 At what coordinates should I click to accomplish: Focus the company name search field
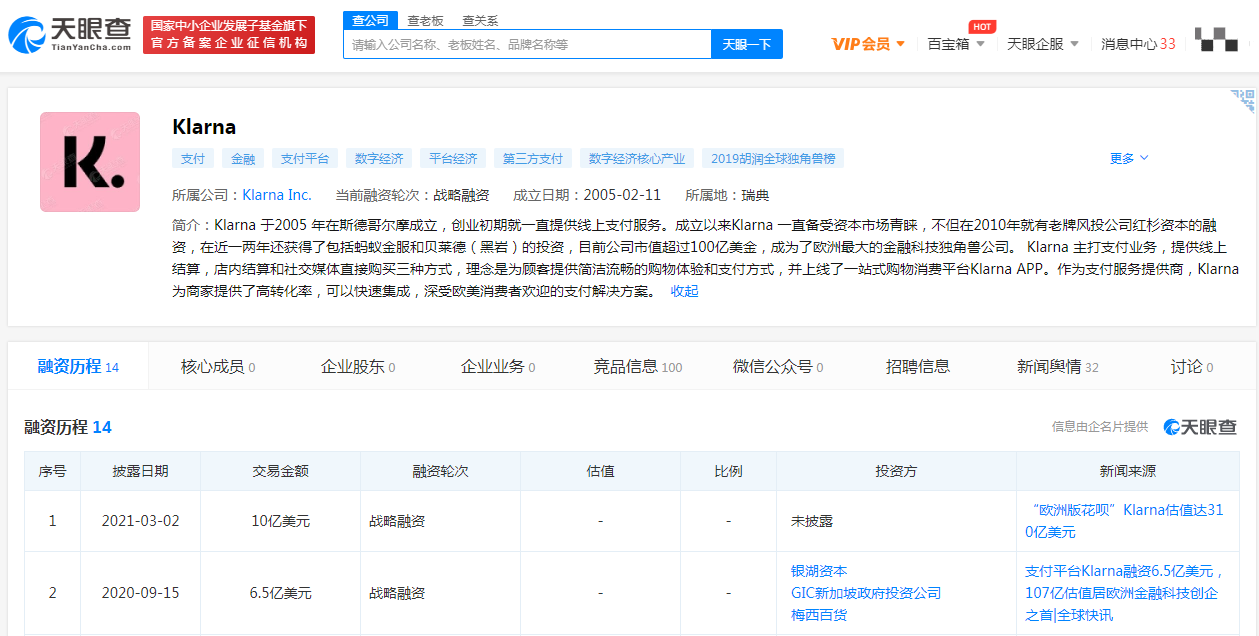point(527,44)
